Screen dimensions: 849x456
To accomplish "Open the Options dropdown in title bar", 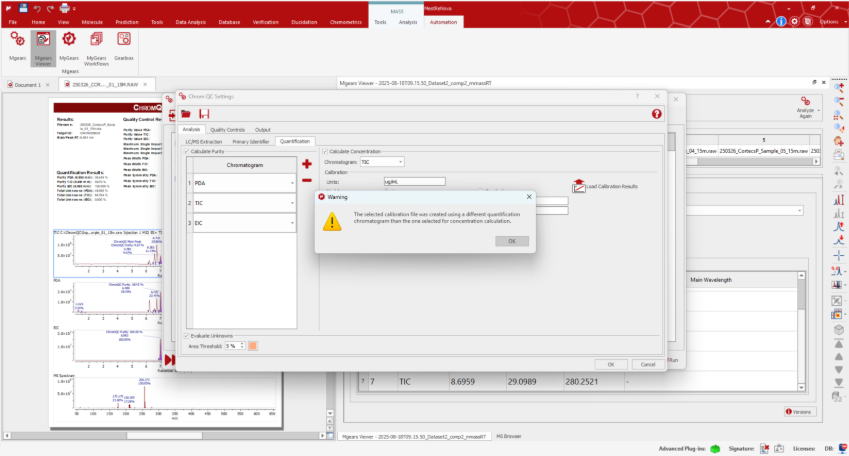I will (x=833, y=22).
